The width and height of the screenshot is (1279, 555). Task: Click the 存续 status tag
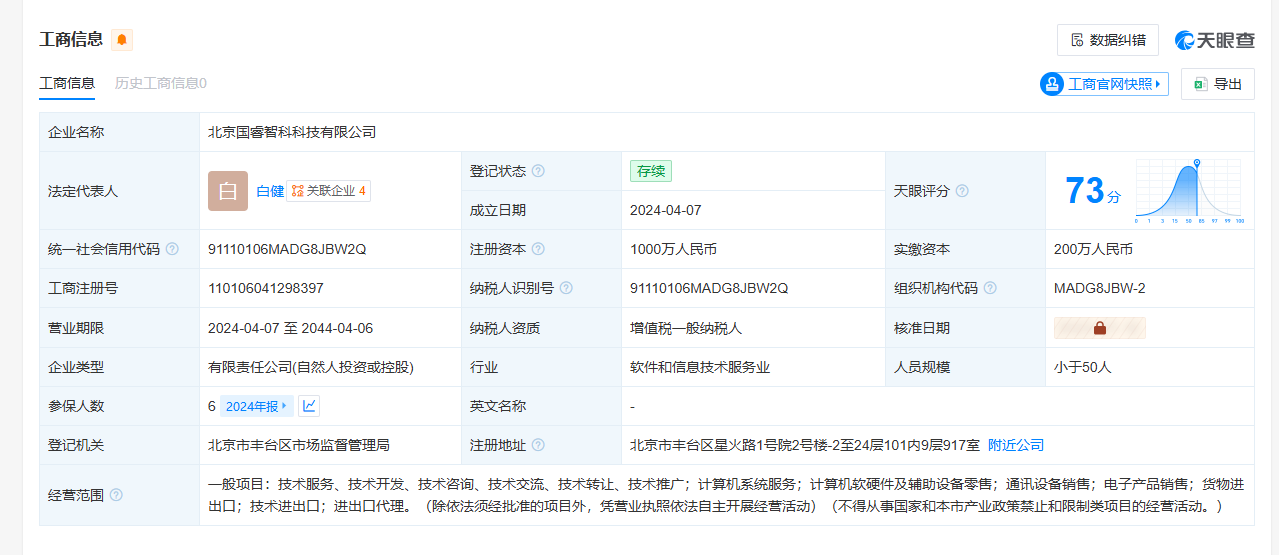pos(651,171)
